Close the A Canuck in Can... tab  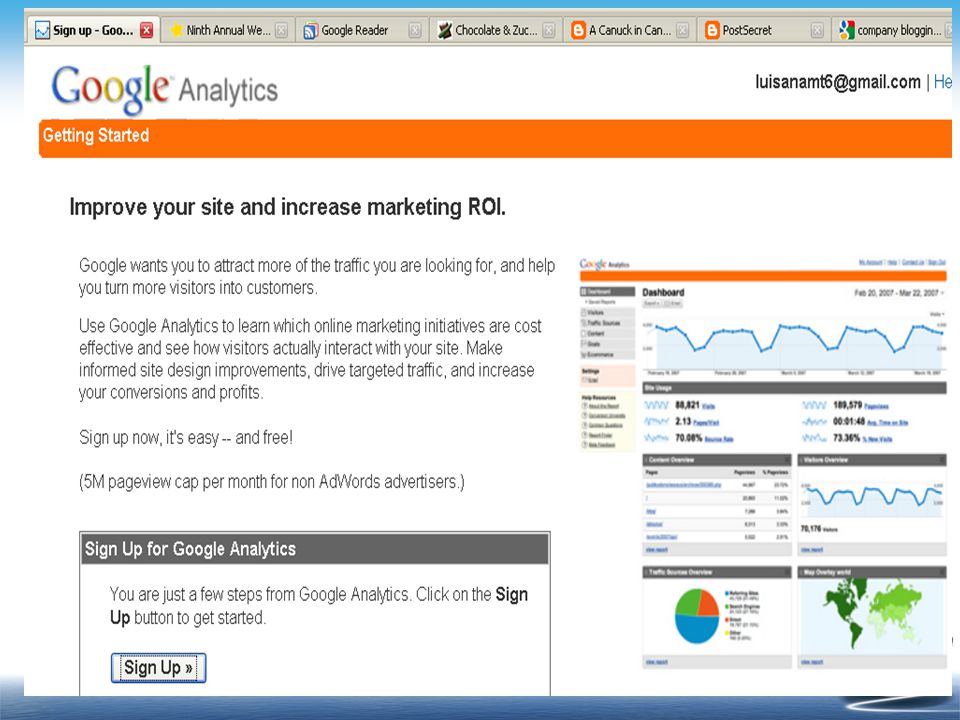tap(683, 30)
